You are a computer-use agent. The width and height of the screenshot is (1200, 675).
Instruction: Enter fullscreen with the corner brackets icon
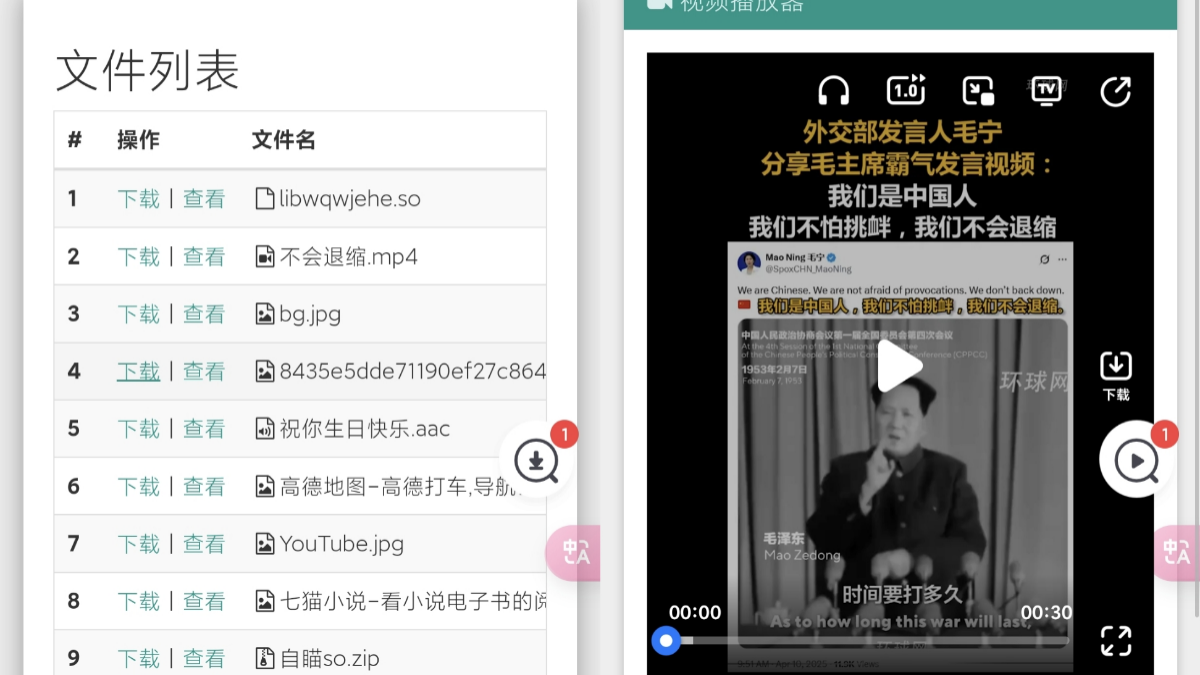click(1116, 640)
